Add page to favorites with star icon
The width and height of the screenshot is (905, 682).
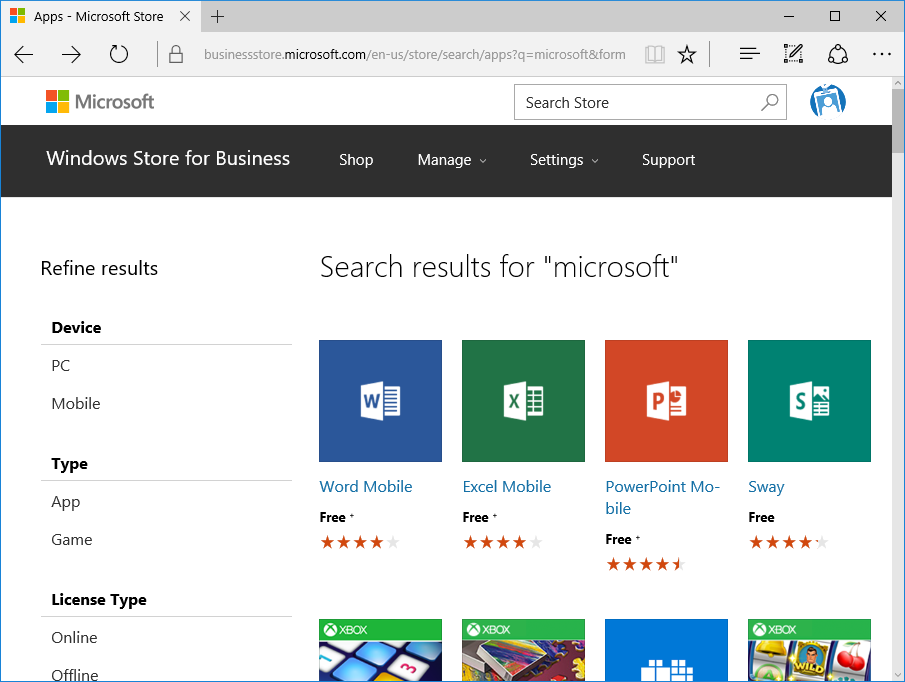click(687, 54)
